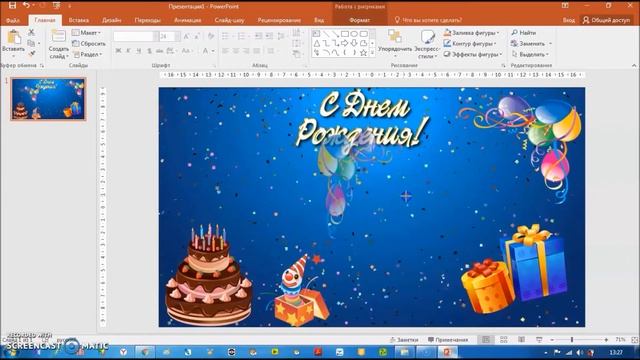Clear all text formatting
The width and height of the screenshot is (640, 360).
[211, 36]
